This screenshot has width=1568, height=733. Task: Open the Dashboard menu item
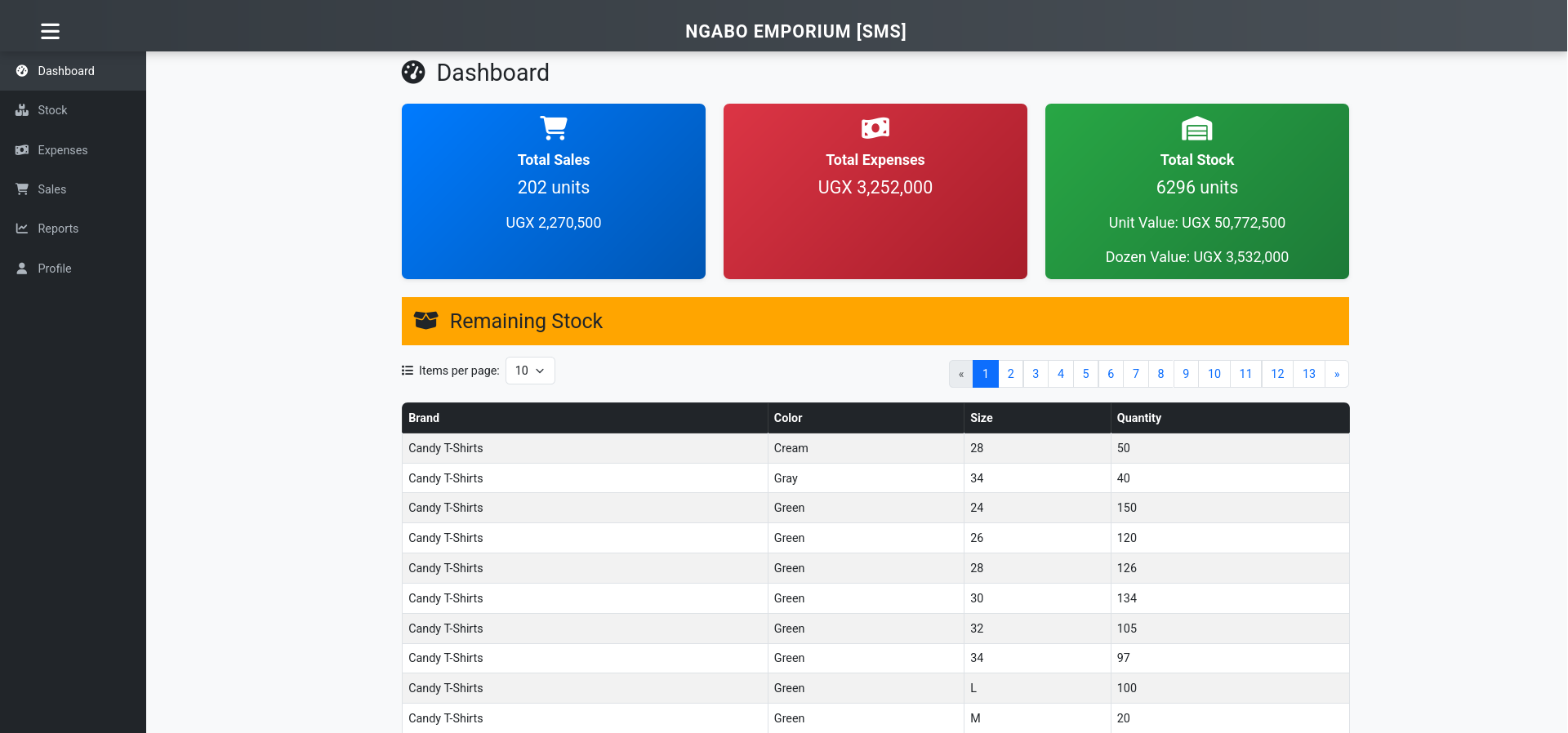(x=73, y=71)
